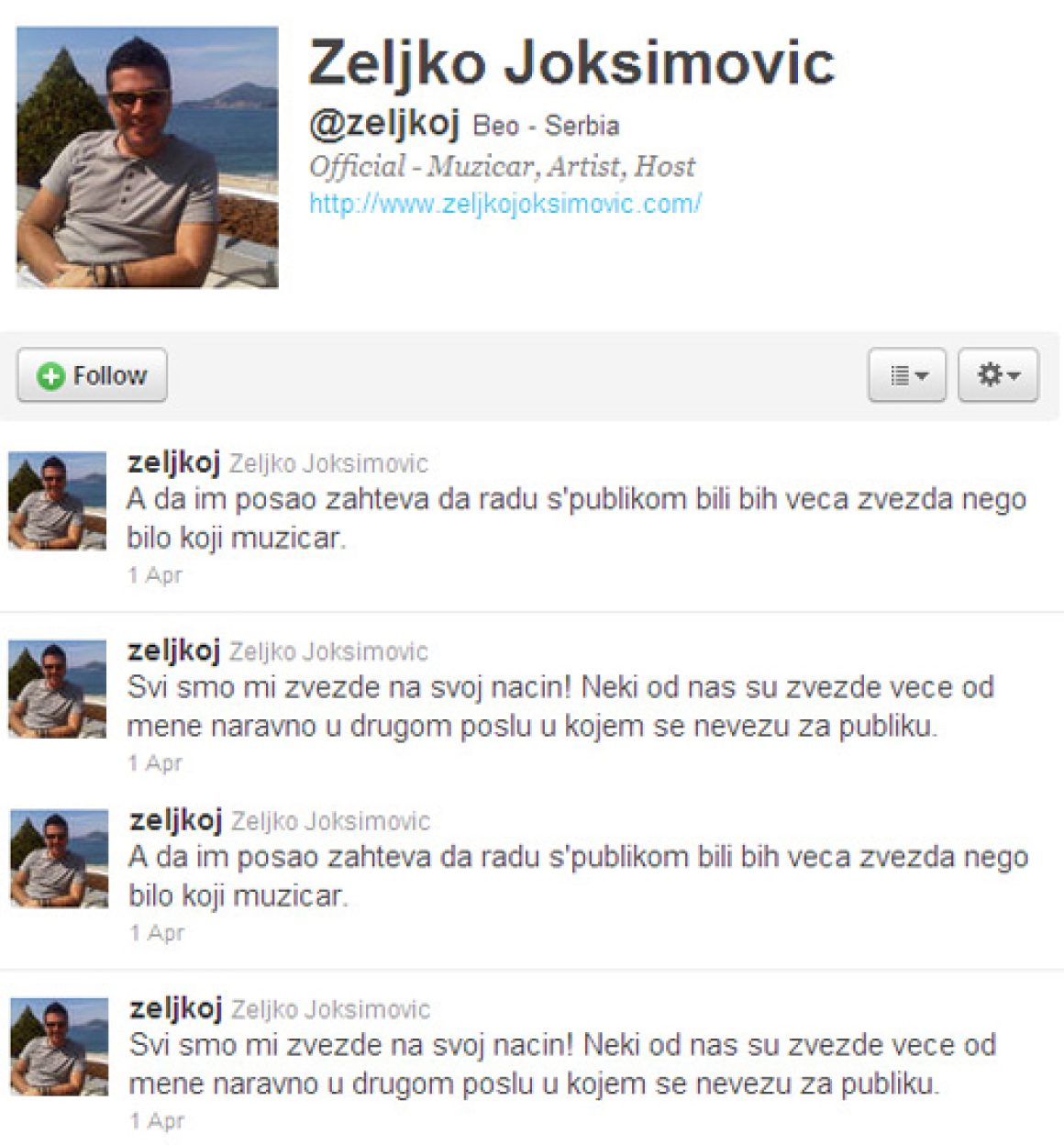1064x1145 pixels.
Task: Open the first tweet's 1 Apr timestamp
Action: coord(155,575)
